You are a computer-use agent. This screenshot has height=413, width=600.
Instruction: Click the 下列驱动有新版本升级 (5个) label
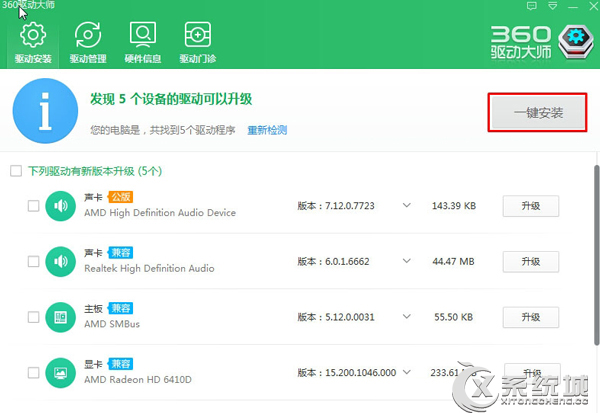tap(95, 171)
